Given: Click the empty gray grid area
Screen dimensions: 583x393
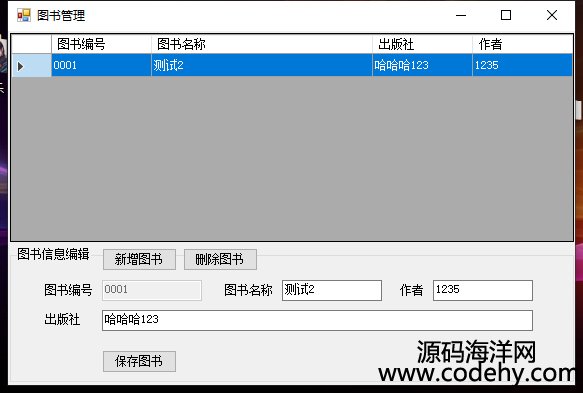Looking at the screenshot, I should (x=292, y=158).
